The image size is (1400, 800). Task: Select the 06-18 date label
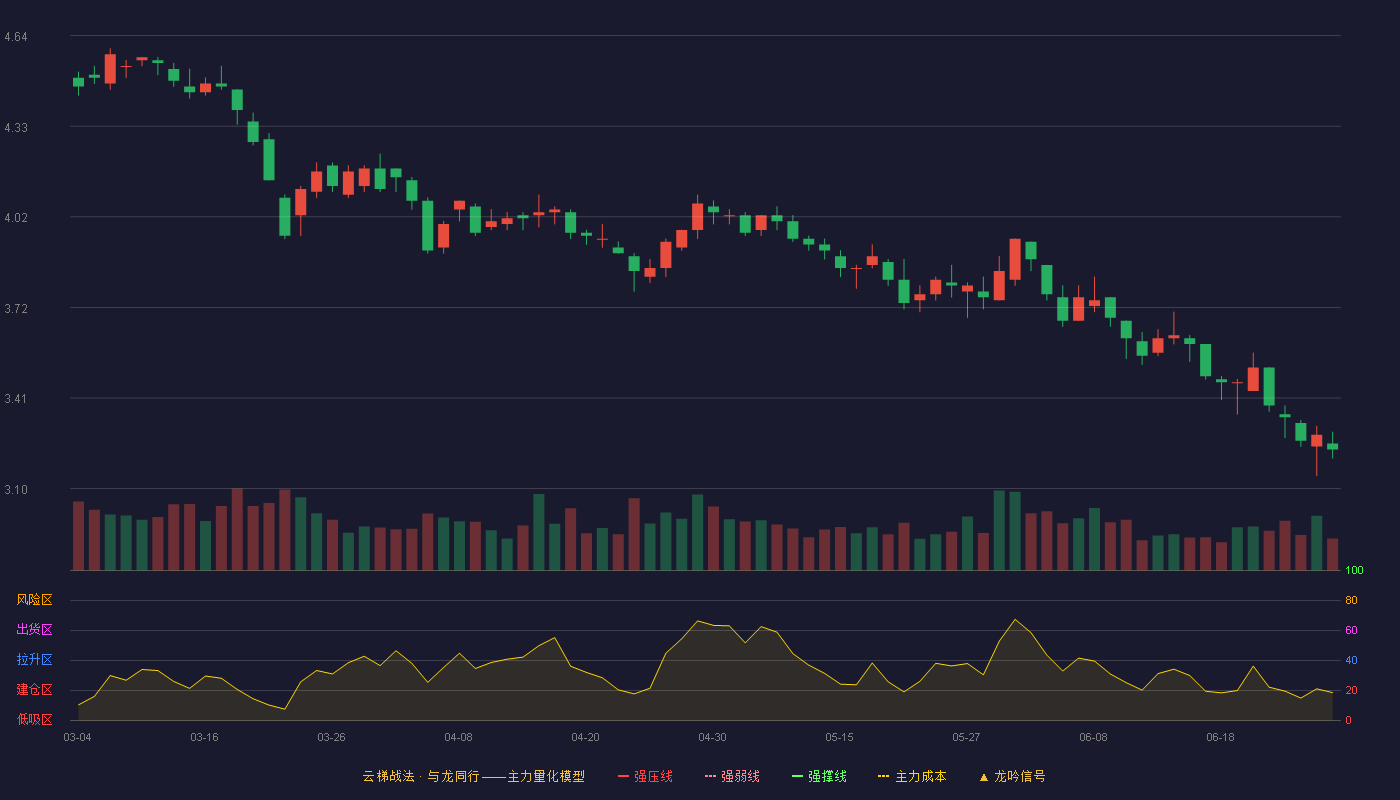[1220, 737]
